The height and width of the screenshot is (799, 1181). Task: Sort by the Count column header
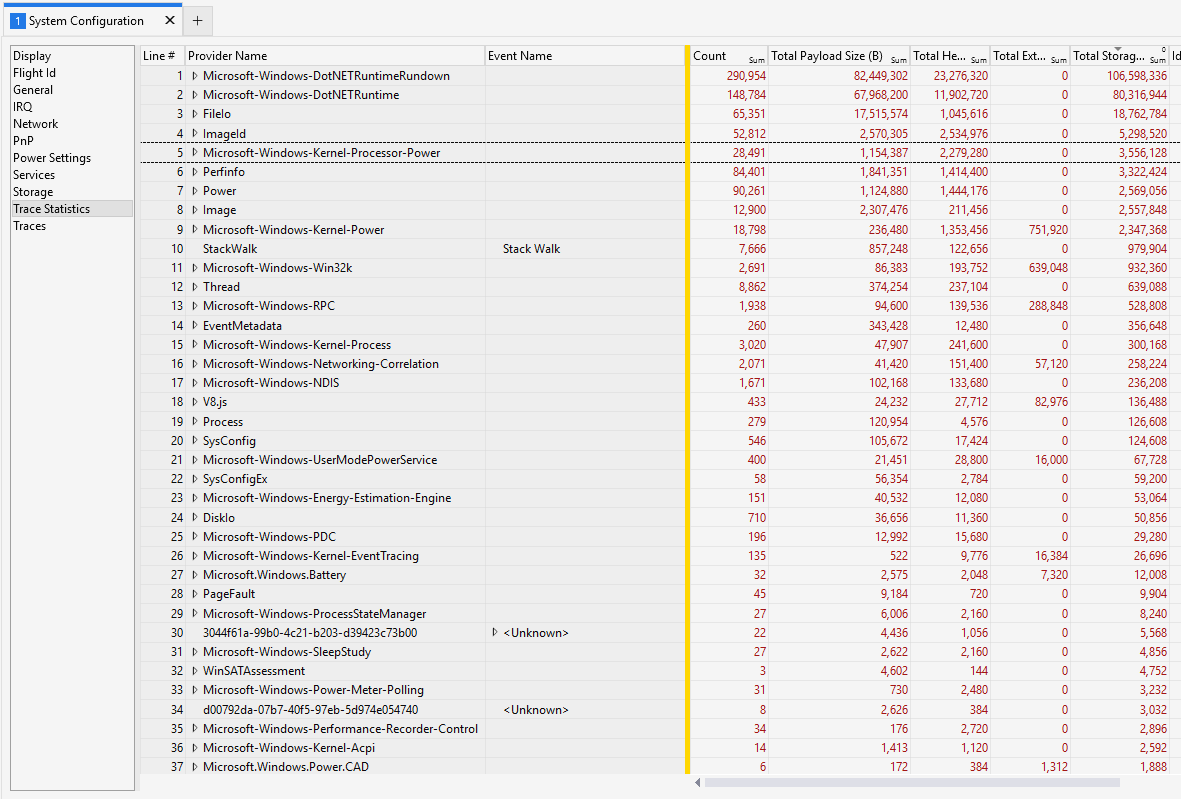(728, 56)
